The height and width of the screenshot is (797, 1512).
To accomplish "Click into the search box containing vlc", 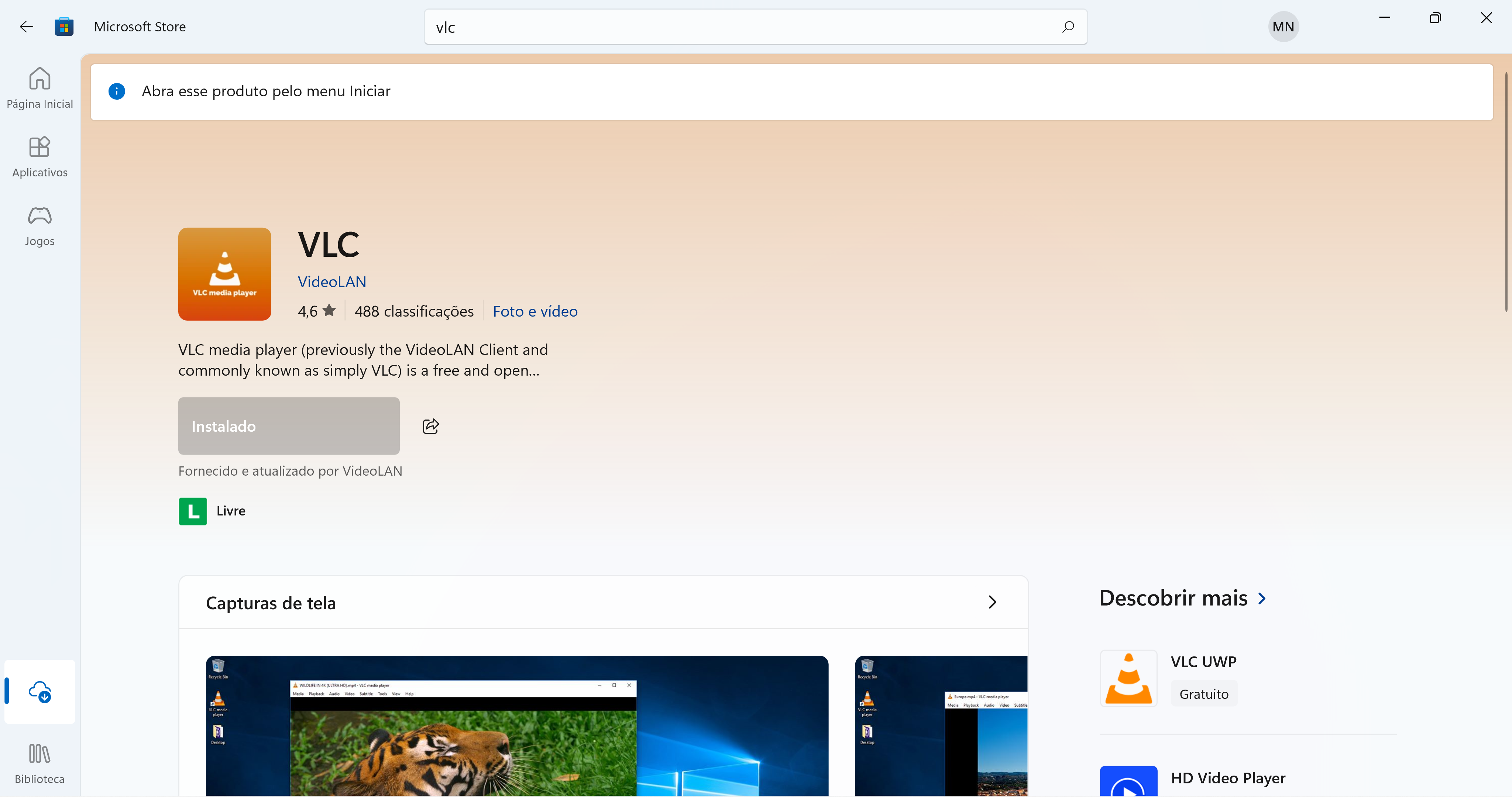I will coord(755,27).
